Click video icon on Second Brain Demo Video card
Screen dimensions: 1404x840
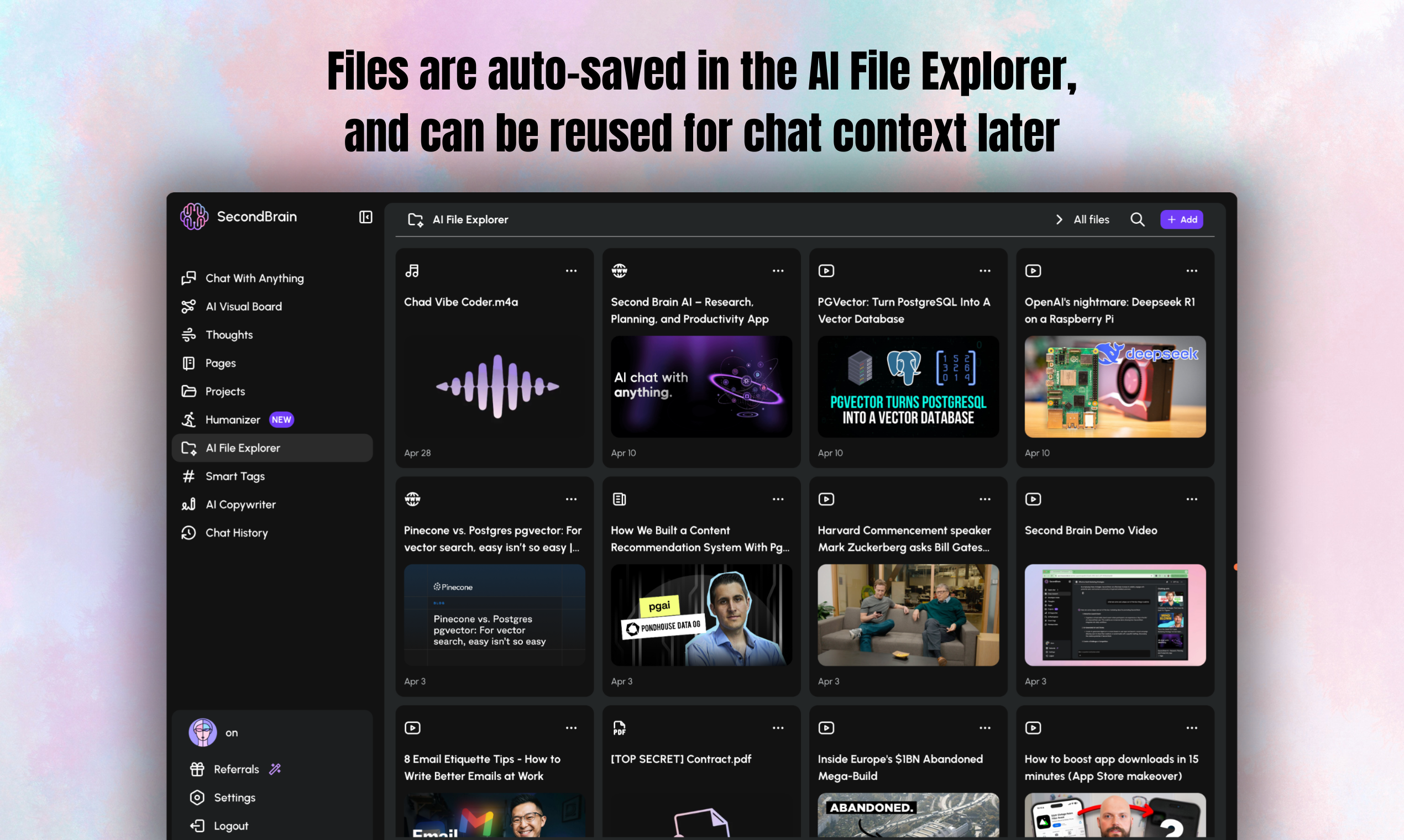tap(1033, 499)
